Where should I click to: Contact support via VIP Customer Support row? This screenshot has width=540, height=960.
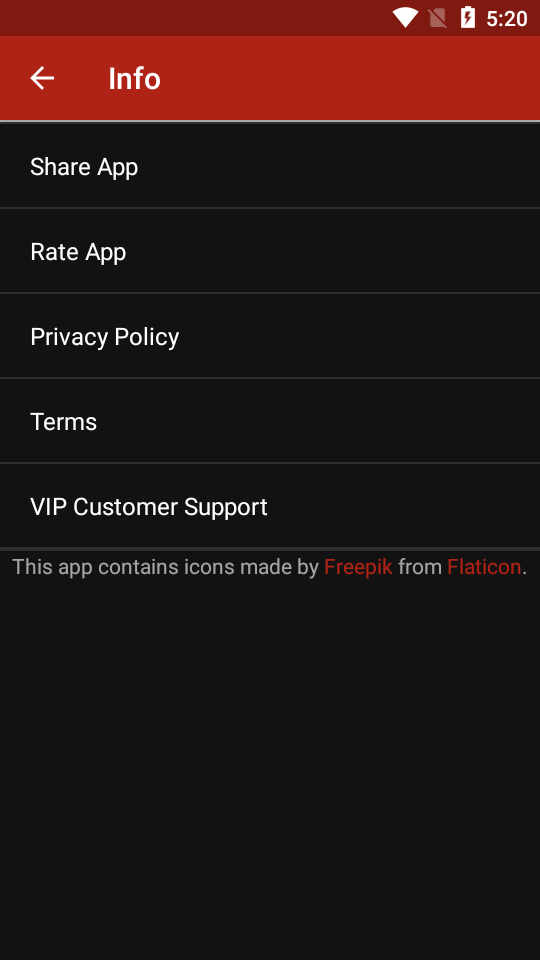pos(270,506)
